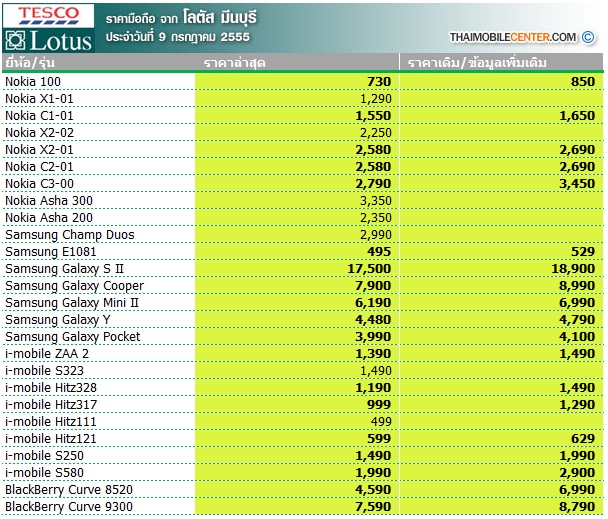The image size is (608, 519).
Task: Click Samsung E1081 original price 529
Action: click(583, 252)
